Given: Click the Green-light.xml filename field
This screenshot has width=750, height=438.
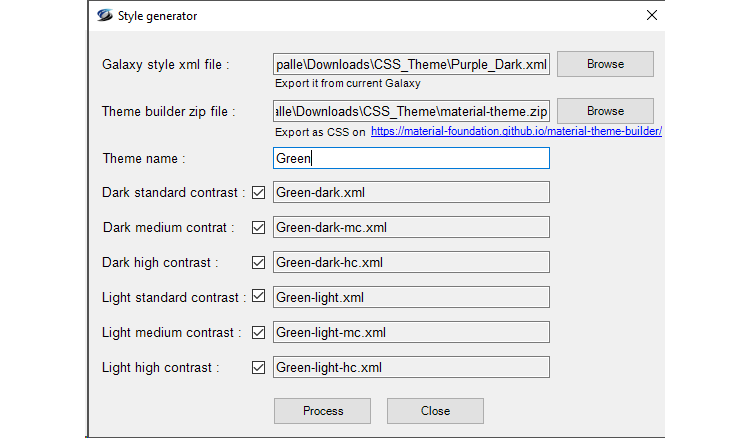Looking at the screenshot, I should pyautogui.click(x=411, y=297).
